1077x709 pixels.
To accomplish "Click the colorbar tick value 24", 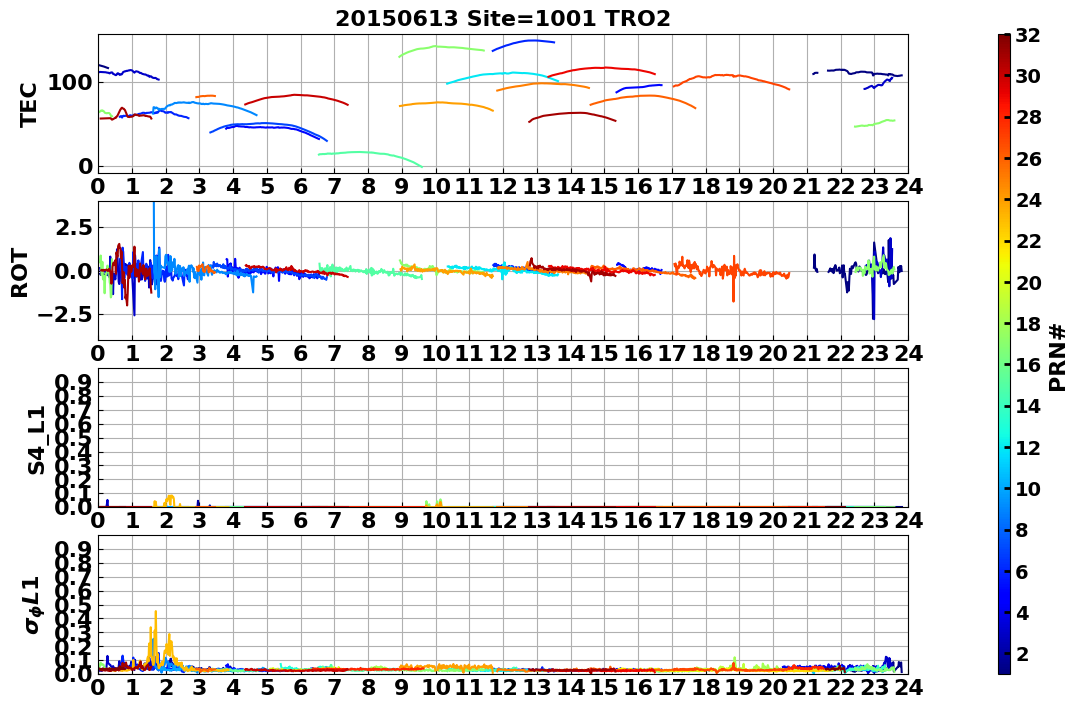I will coord(1028,200).
